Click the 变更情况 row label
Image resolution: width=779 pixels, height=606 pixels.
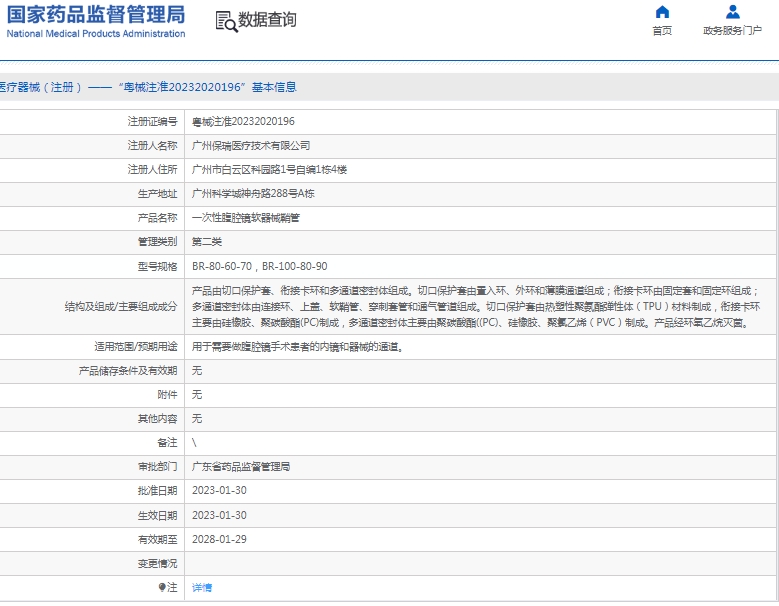pyautogui.click(x=157, y=563)
